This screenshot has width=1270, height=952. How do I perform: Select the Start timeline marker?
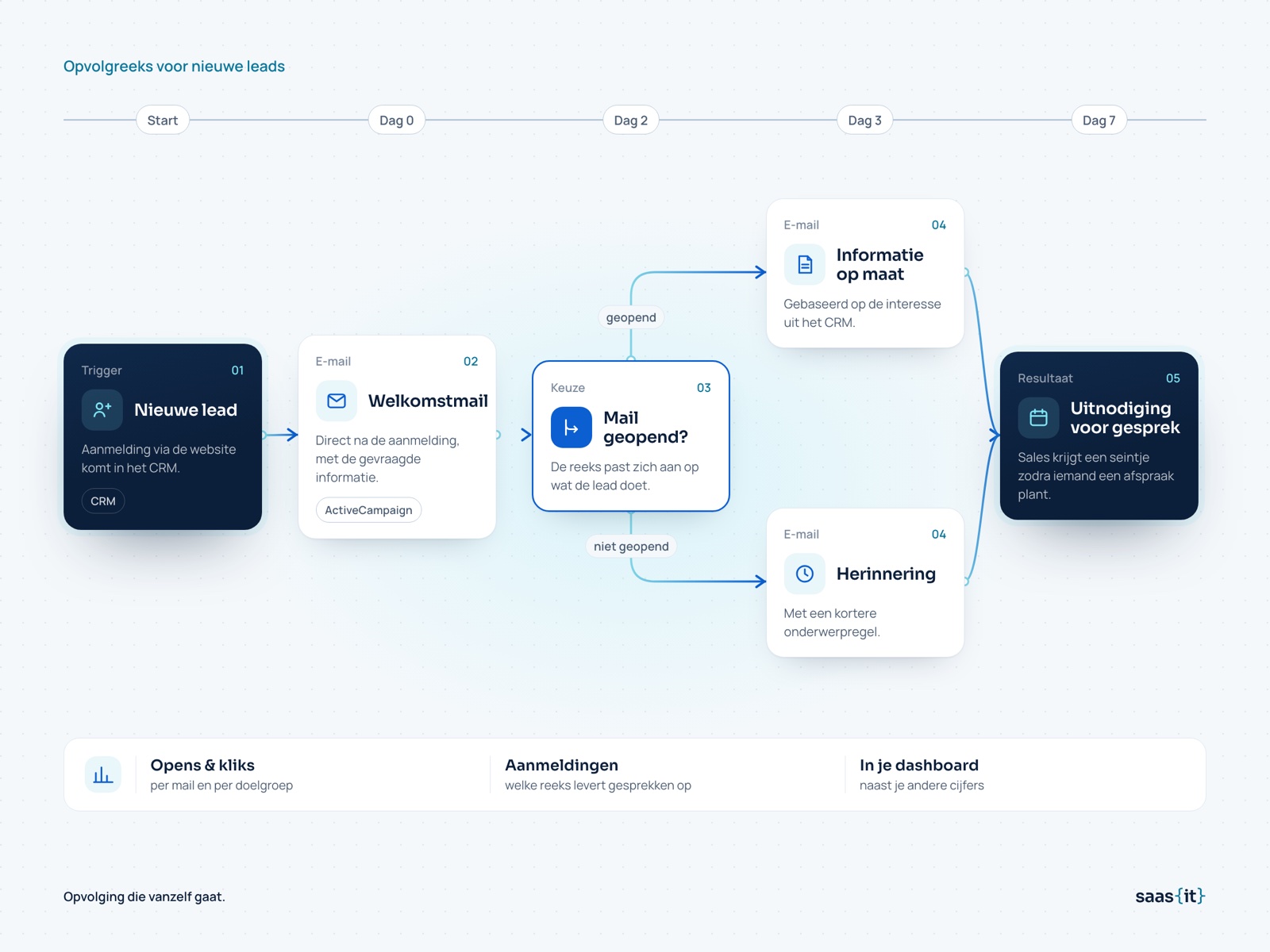pos(163,120)
